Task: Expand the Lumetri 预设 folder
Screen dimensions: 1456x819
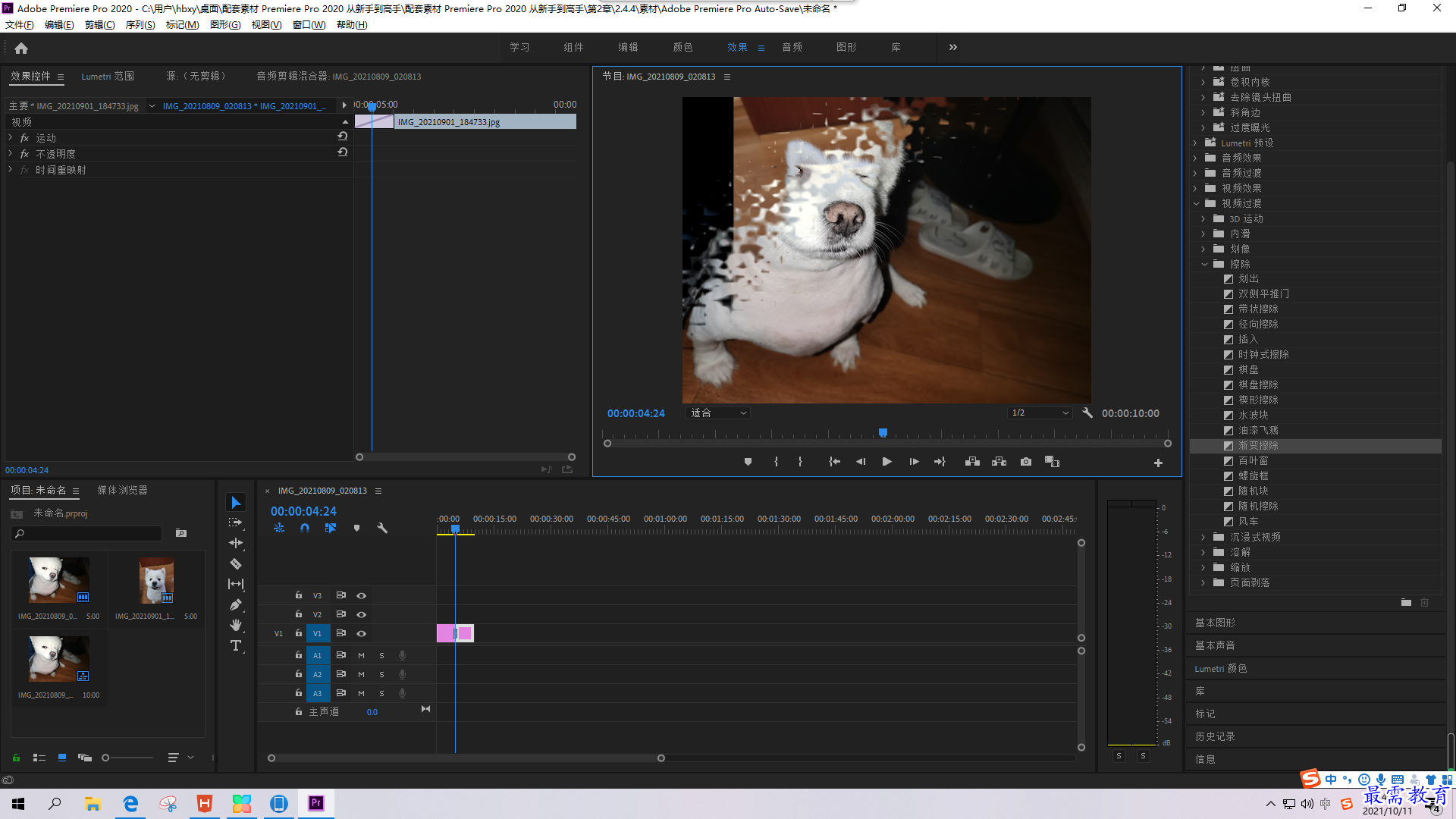Action: [x=1196, y=143]
